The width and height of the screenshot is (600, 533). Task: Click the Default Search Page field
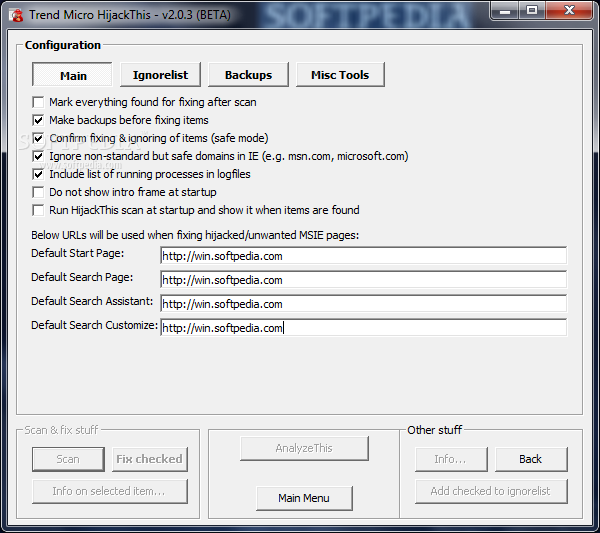[x=364, y=280]
